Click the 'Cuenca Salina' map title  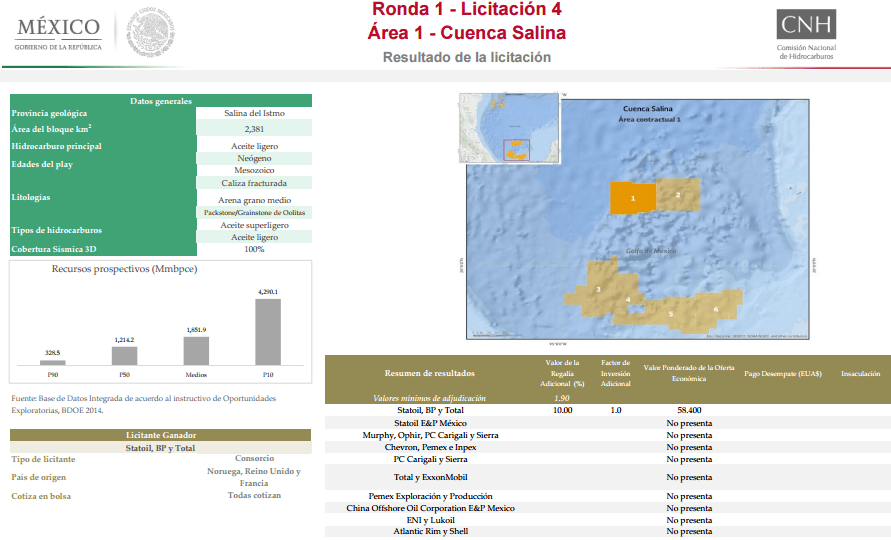pyautogui.click(x=648, y=109)
